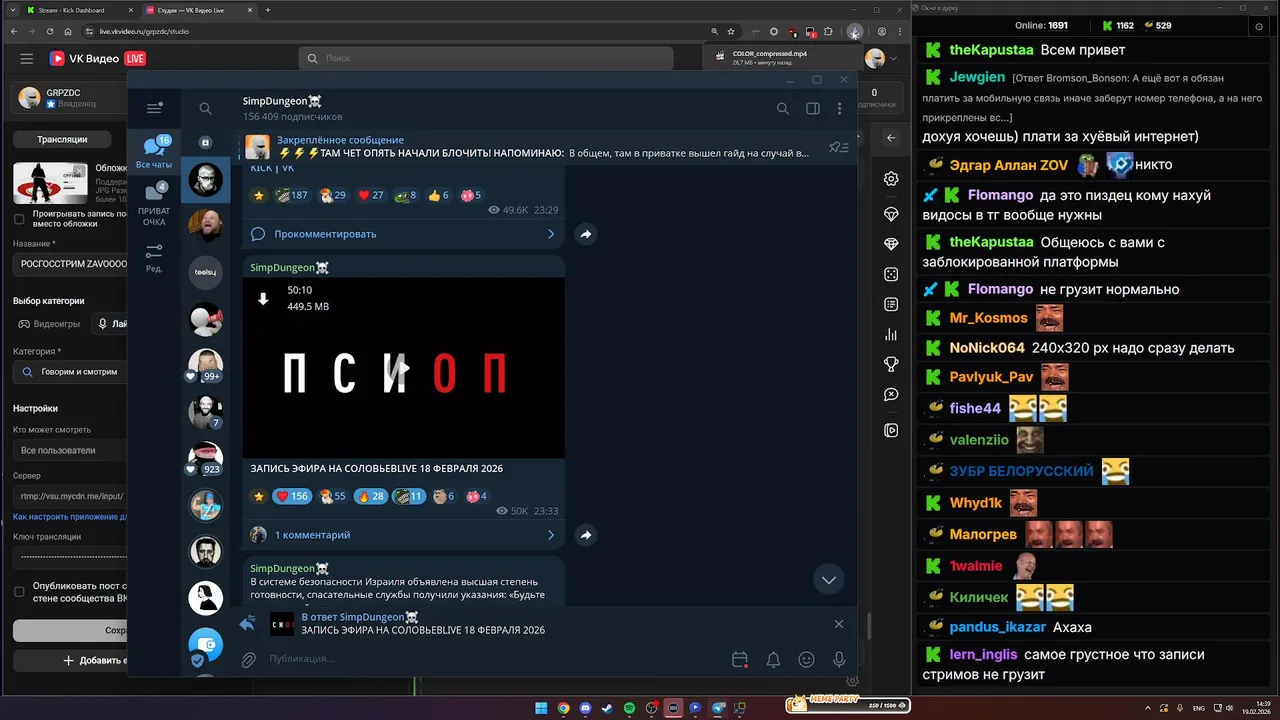Click the VK Видео LIVE logo

(x=98, y=59)
